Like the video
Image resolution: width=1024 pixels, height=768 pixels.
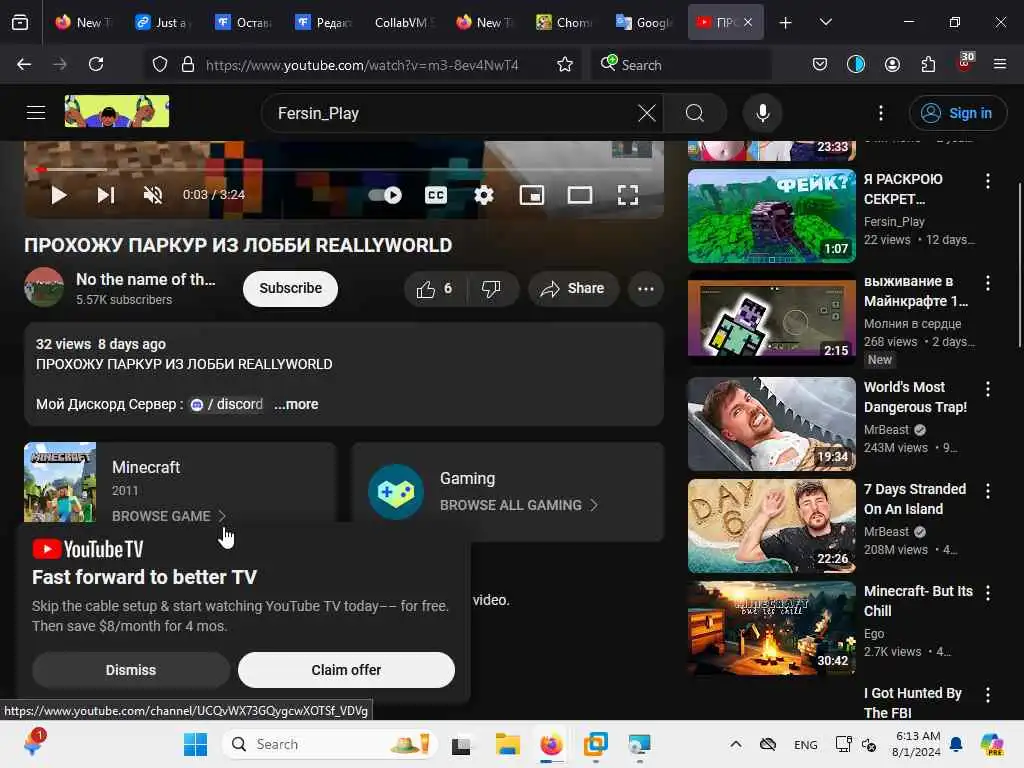tap(436, 289)
